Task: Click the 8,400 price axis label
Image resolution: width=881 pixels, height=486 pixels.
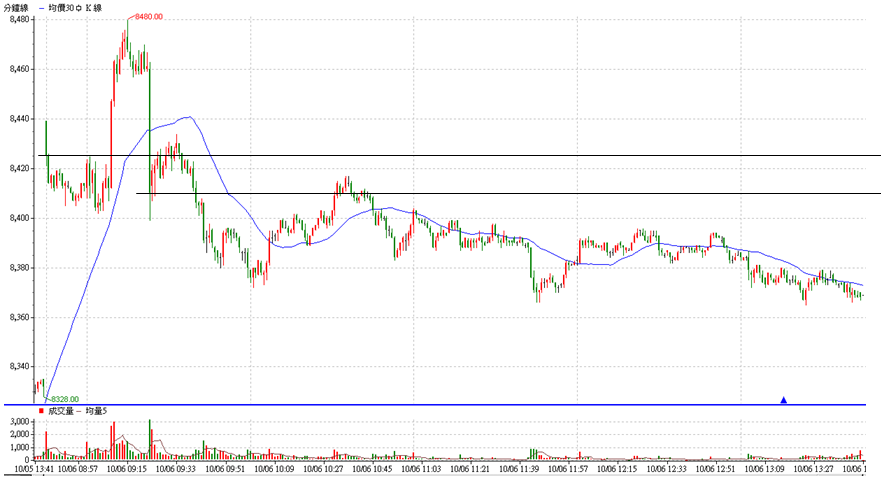Action: 19,218
